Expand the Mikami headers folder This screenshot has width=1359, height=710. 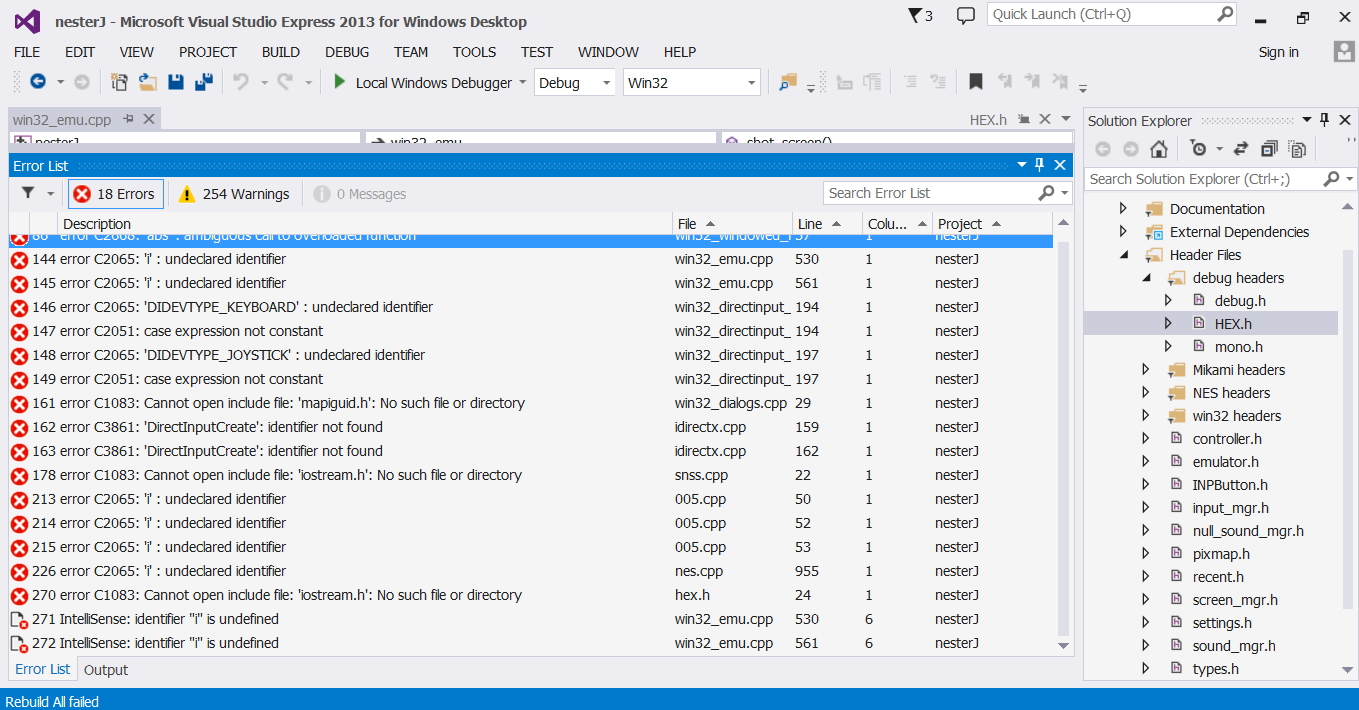1146,370
